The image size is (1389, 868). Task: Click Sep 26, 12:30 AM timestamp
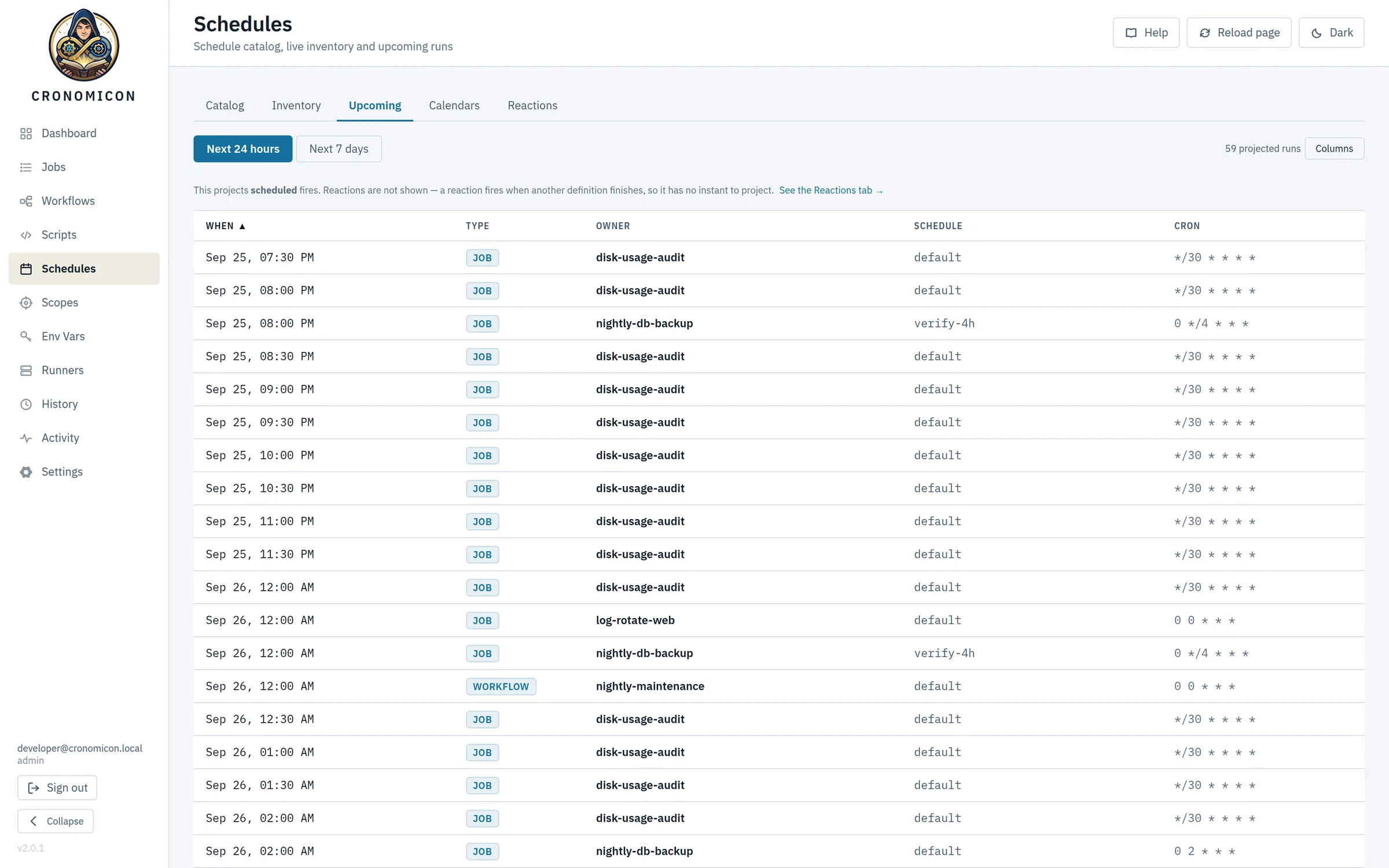(x=260, y=719)
